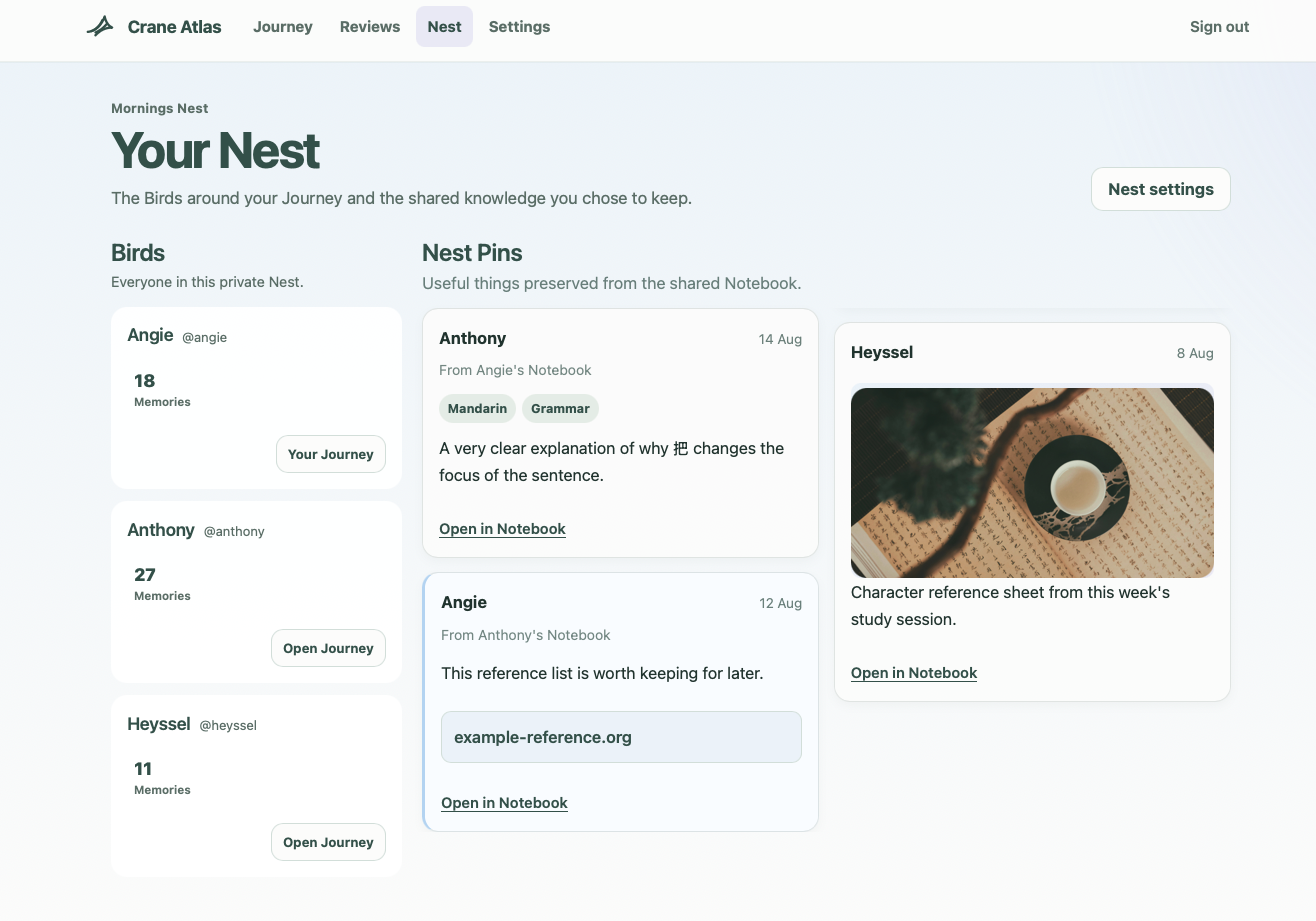Open Journey for Anthony
The image size is (1316, 921).
[328, 648]
